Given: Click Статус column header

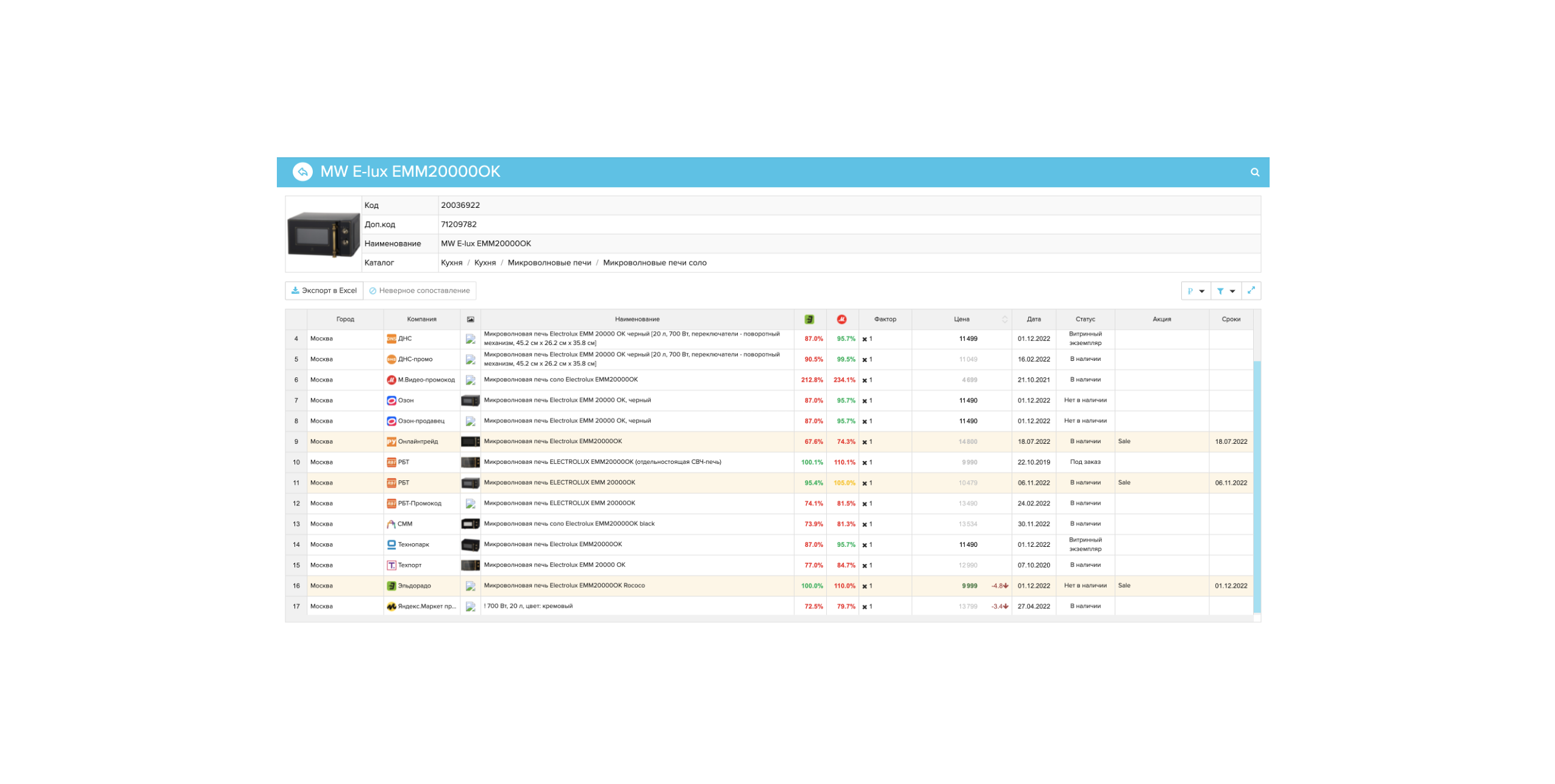Looking at the screenshot, I should click(x=1084, y=319).
